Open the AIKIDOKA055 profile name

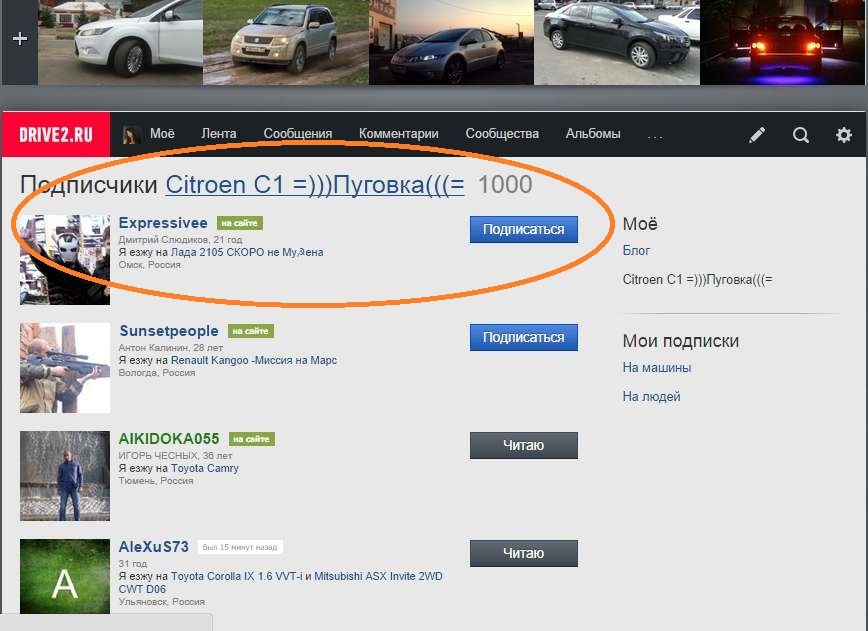coord(169,438)
